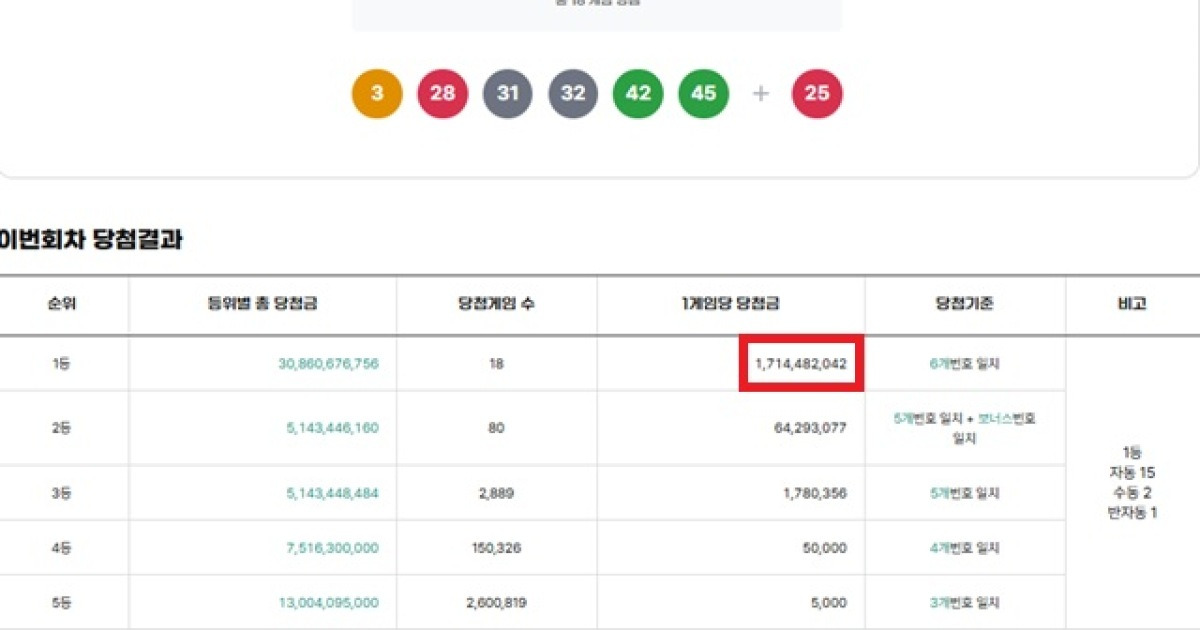Select the green number ball 45
Image resolution: width=1200 pixels, height=630 pixels.
(702, 93)
